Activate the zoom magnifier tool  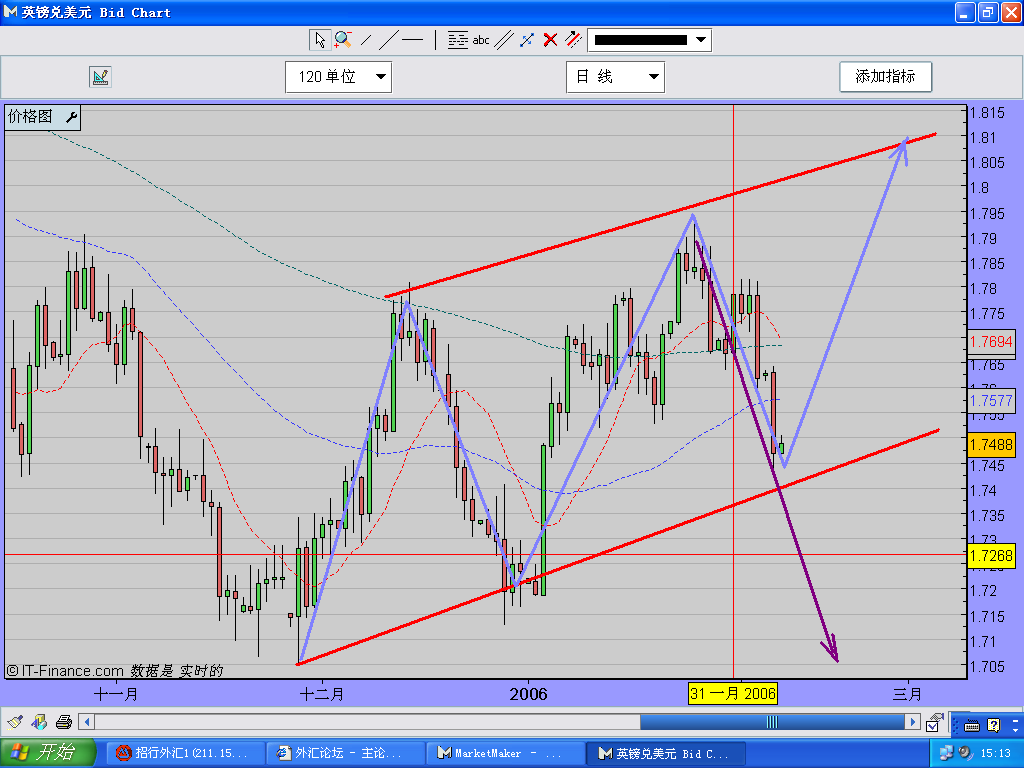coord(343,40)
